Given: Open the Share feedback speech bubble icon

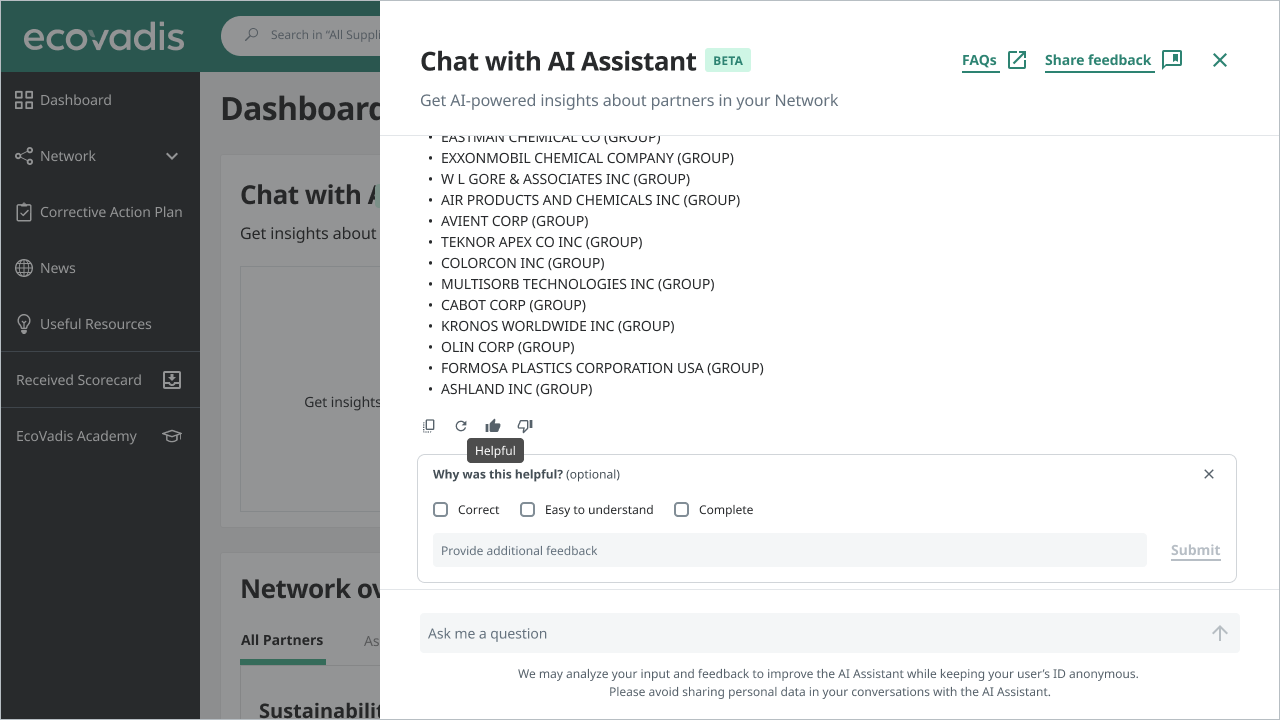Looking at the screenshot, I should [1172, 60].
